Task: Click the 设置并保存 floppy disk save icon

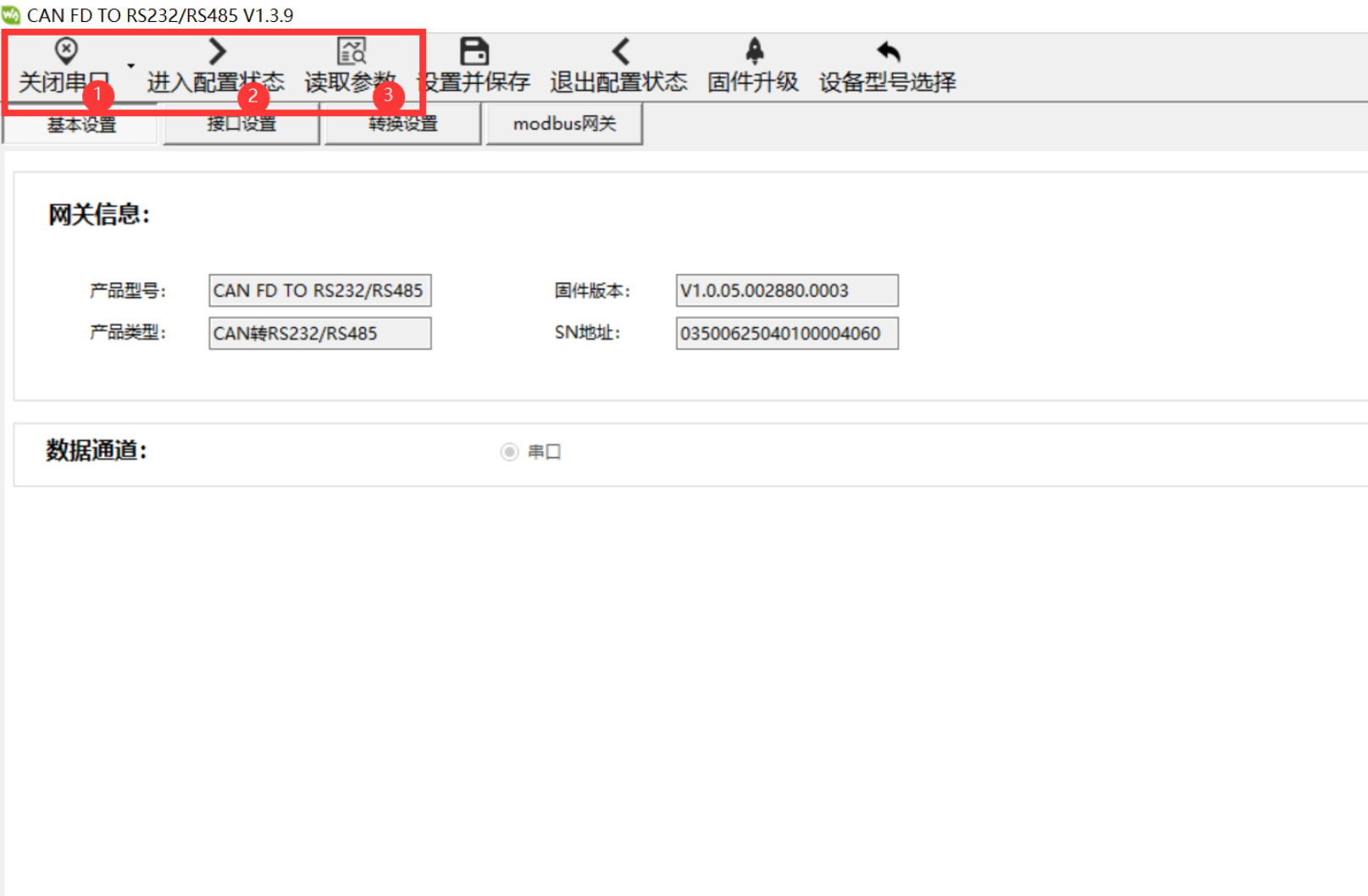Action: tap(474, 52)
